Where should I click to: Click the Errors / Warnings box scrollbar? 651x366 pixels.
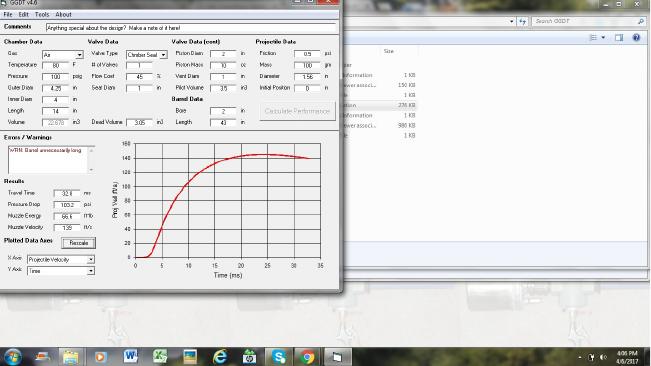pyautogui.click(x=91, y=160)
